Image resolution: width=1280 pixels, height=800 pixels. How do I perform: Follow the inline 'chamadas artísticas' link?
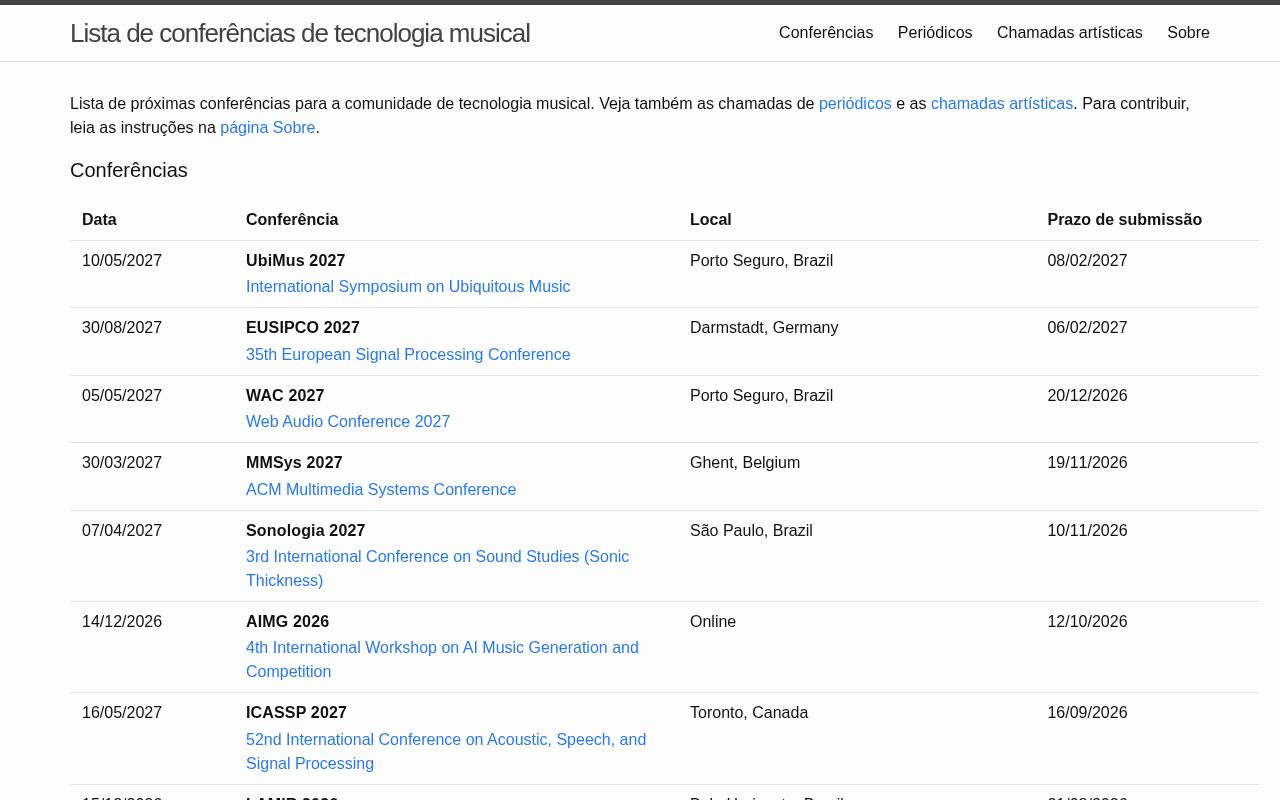[1002, 103]
